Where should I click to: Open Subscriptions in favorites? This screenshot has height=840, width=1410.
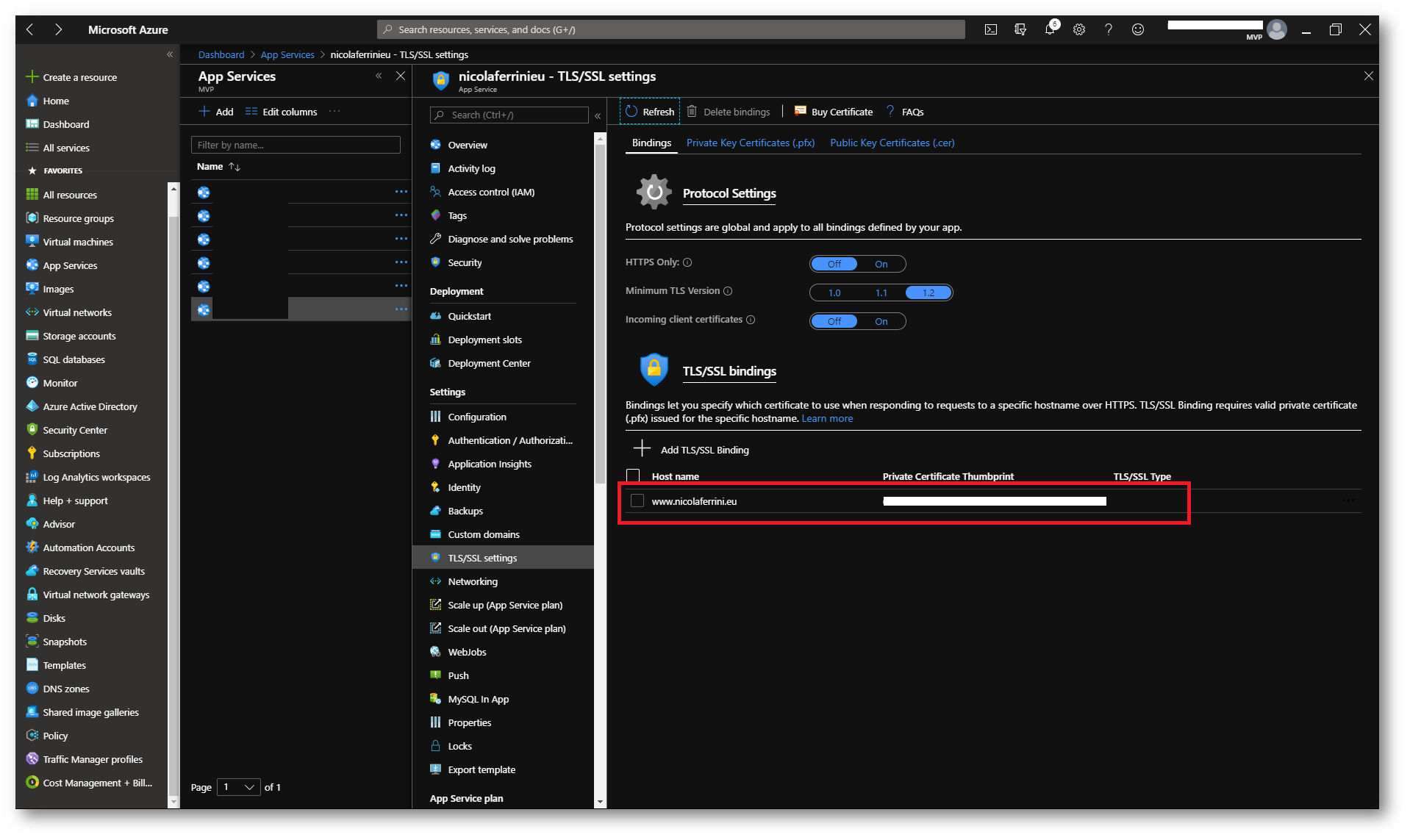(x=71, y=453)
